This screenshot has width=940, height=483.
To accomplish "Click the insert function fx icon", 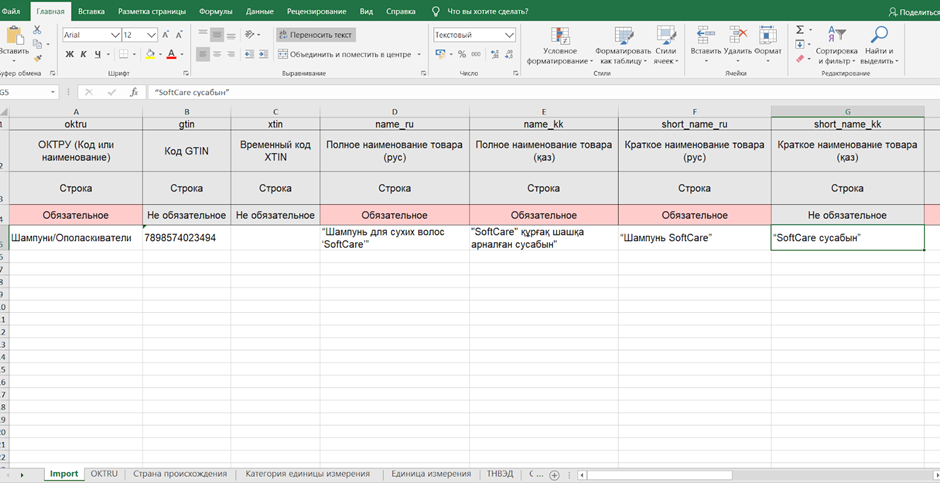I will pos(134,92).
